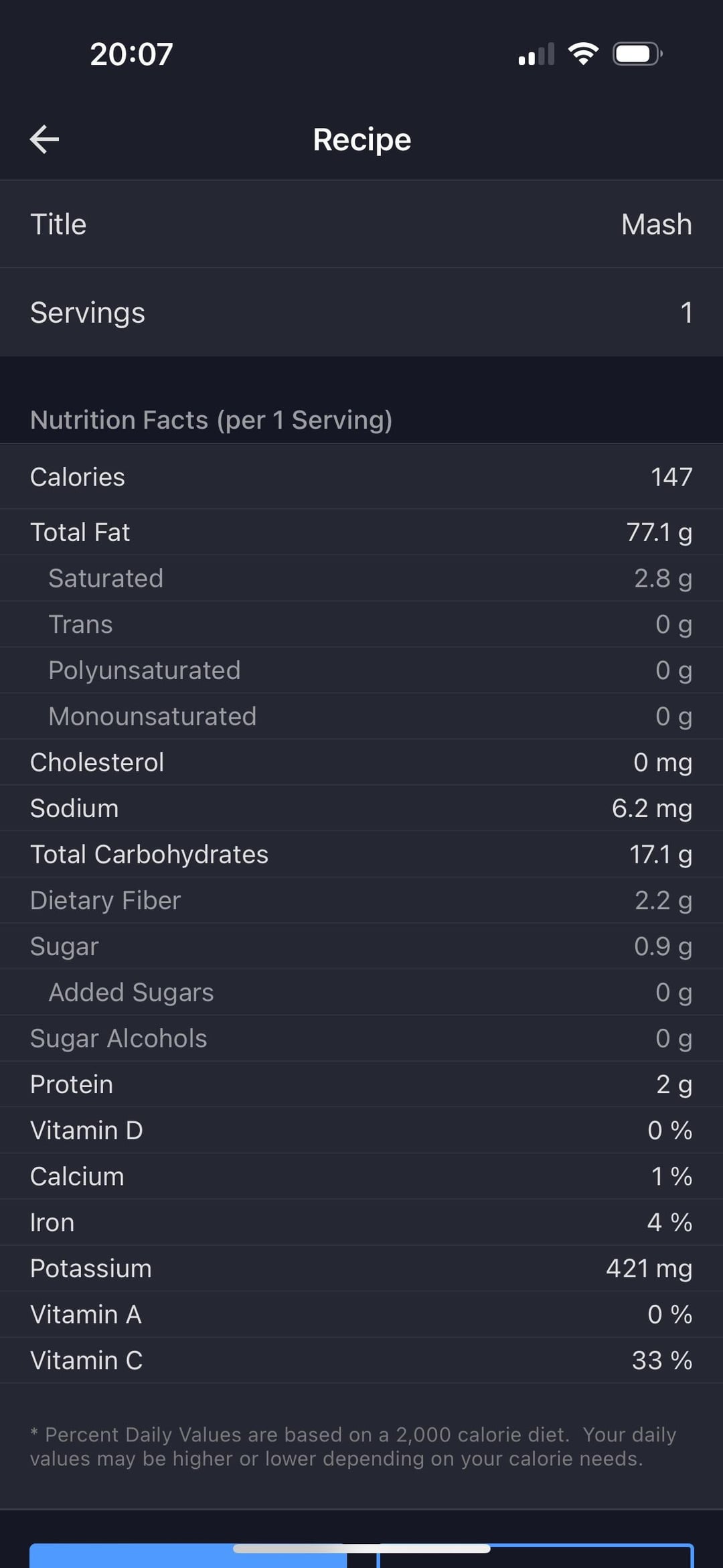Tap the cellular signal bars icon
723x1568 pixels.
click(536, 54)
